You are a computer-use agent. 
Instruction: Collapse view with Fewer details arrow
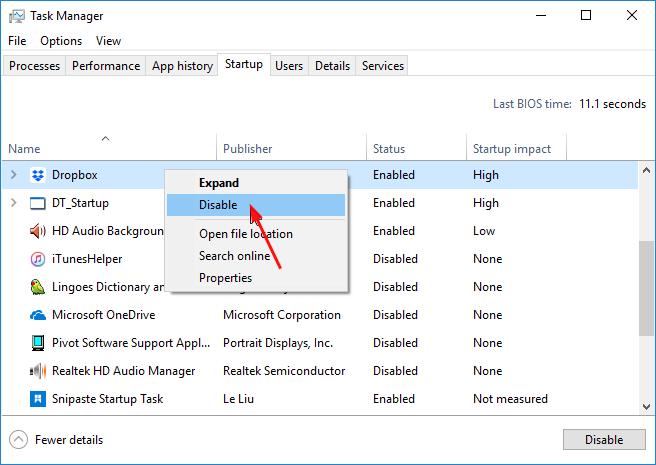pyautogui.click(x=18, y=440)
